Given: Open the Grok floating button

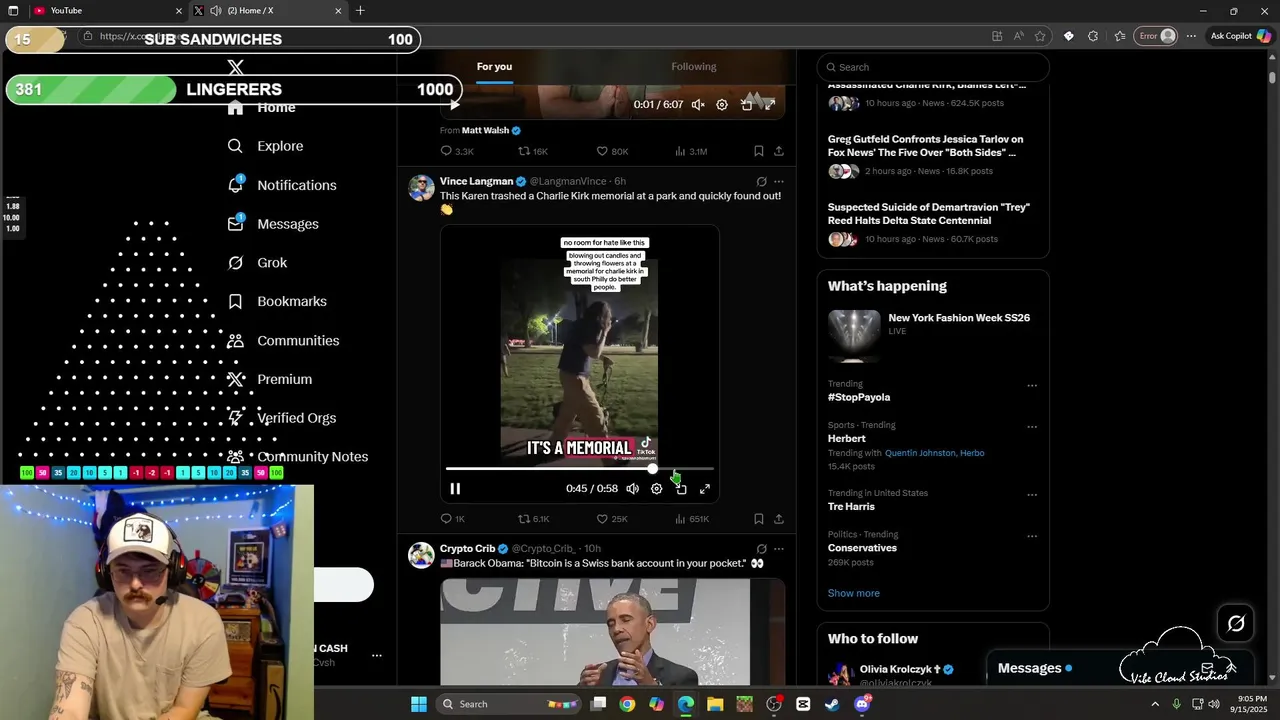Looking at the screenshot, I should pyautogui.click(x=1236, y=624).
